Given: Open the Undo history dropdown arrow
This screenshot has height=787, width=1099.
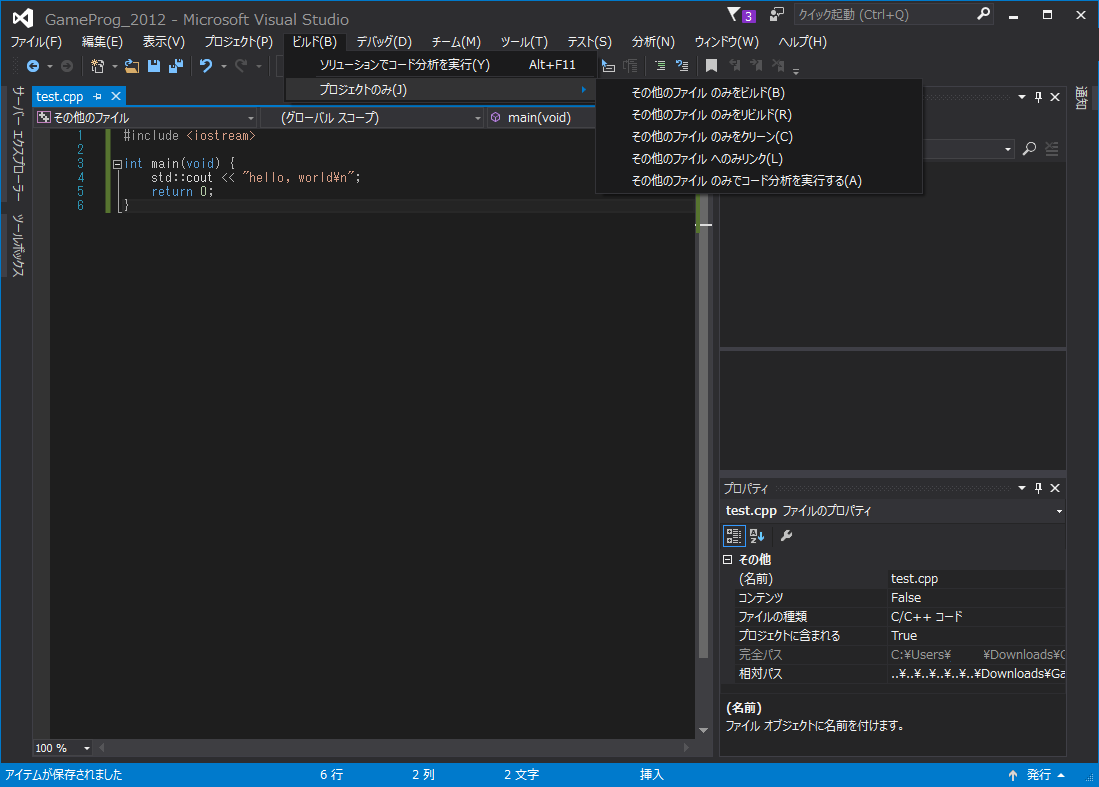Looking at the screenshot, I should 224,67.
